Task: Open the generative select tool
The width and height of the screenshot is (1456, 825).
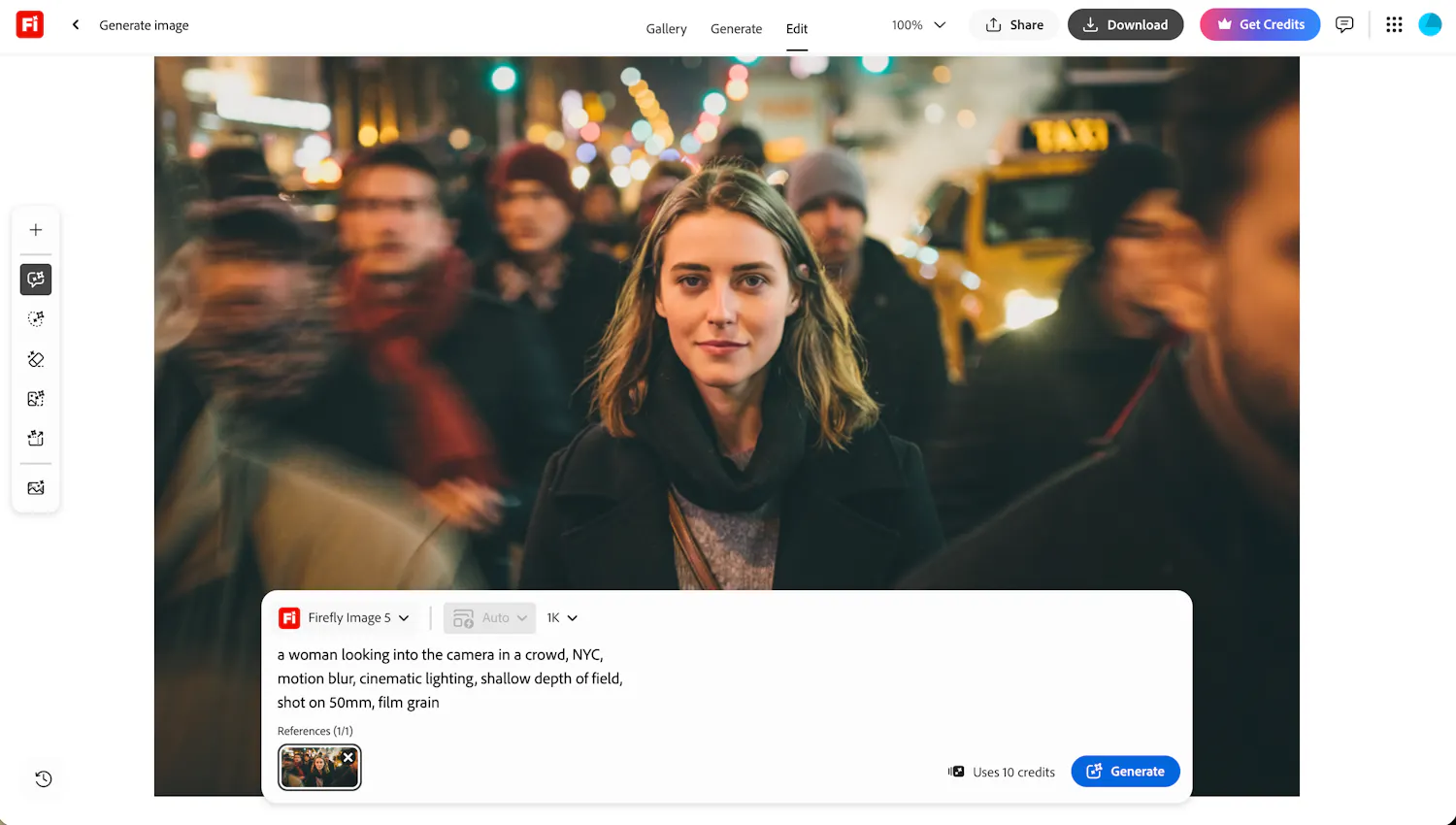Action: click(x=35, y=318)
